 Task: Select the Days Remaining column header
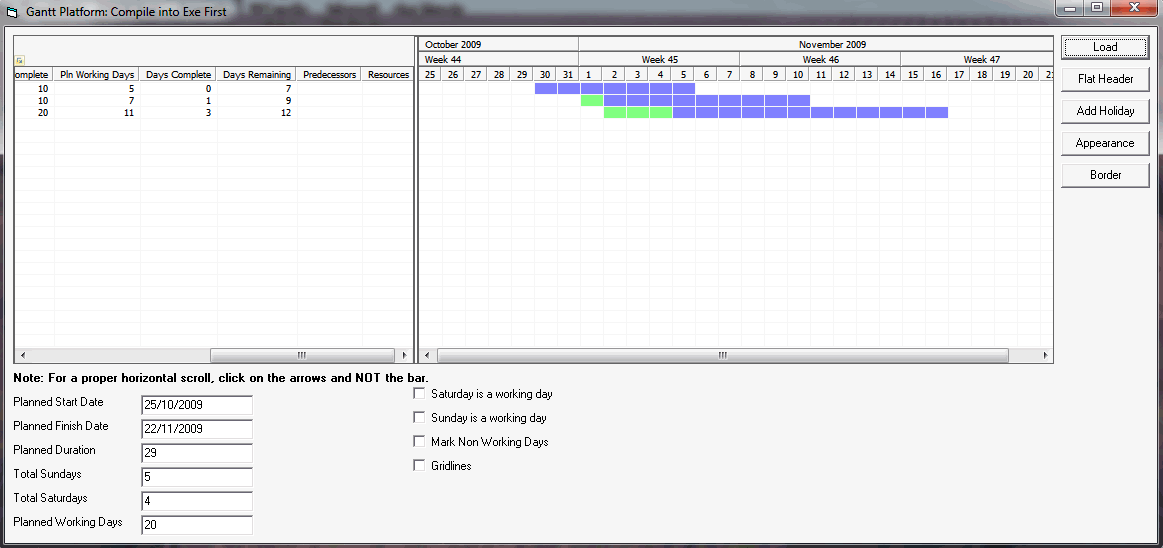click(256, 75)
